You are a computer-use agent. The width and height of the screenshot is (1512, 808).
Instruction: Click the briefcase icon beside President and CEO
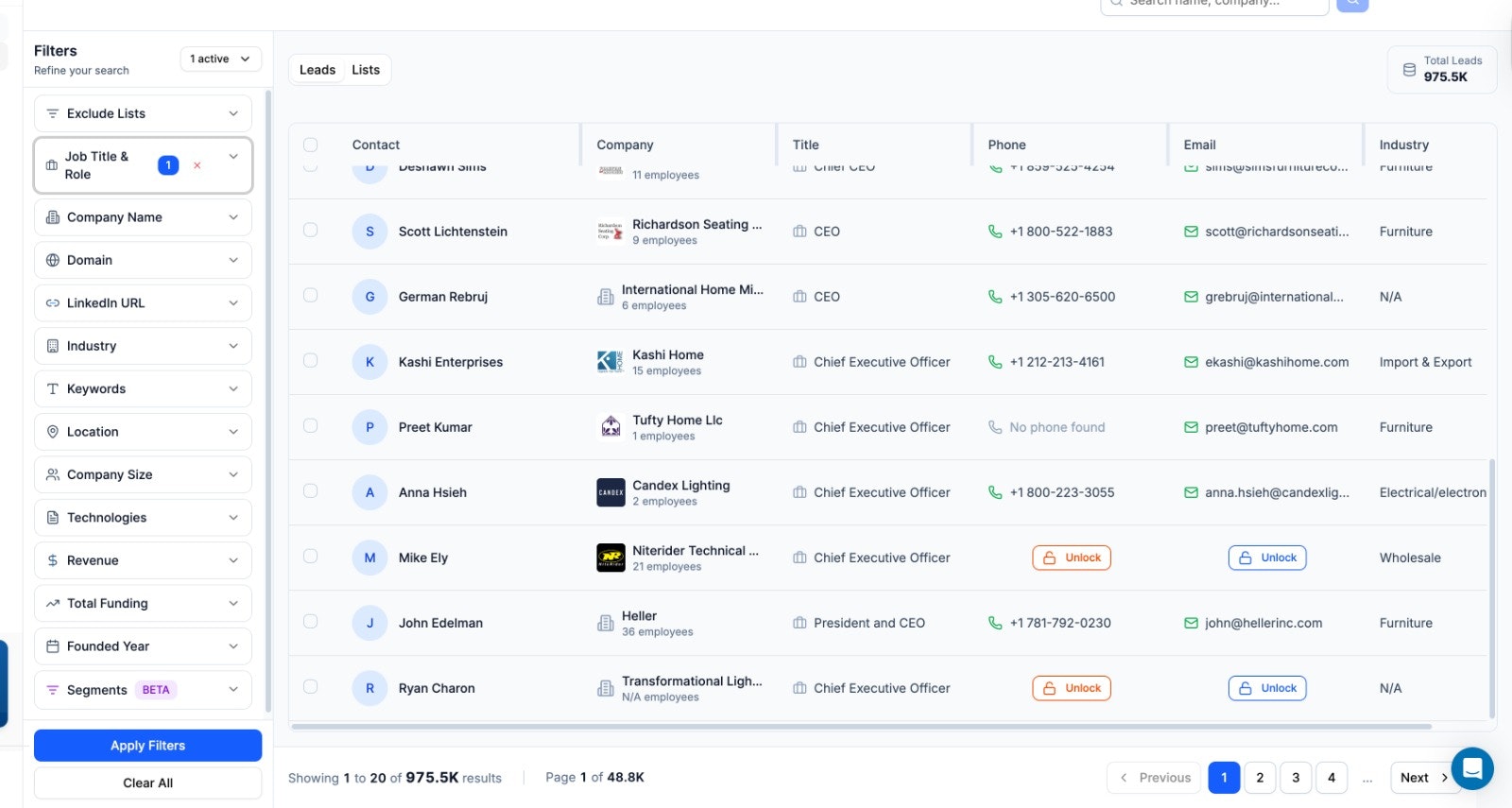(x=799, y=623)
